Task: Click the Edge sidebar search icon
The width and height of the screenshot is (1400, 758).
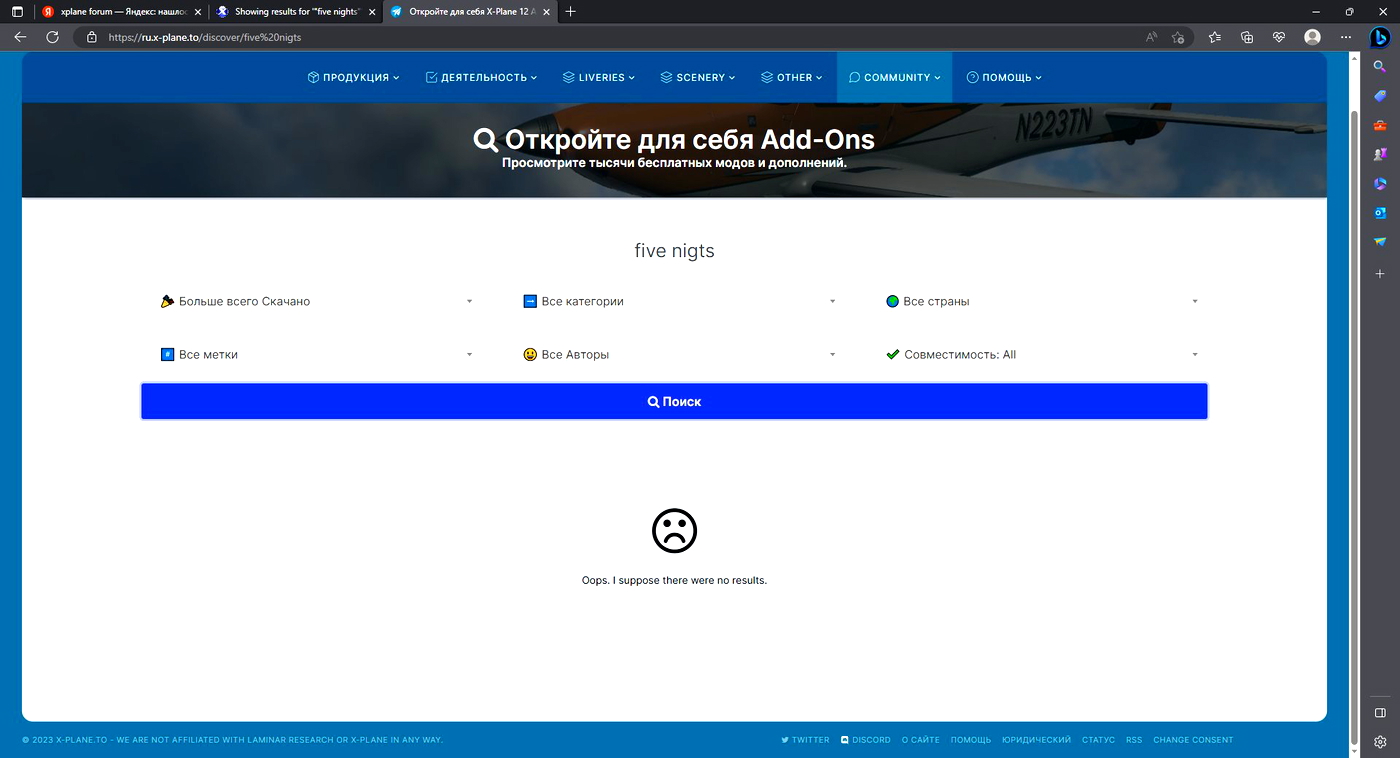Action: point(1380,67)
